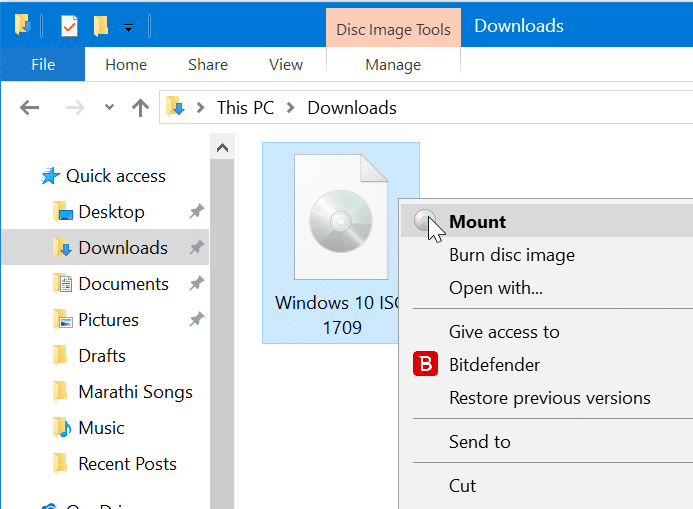Screen dimensions: 693x509
Task: Switch to the Manage ribbon tab
Action: click(x=393, y=65)
